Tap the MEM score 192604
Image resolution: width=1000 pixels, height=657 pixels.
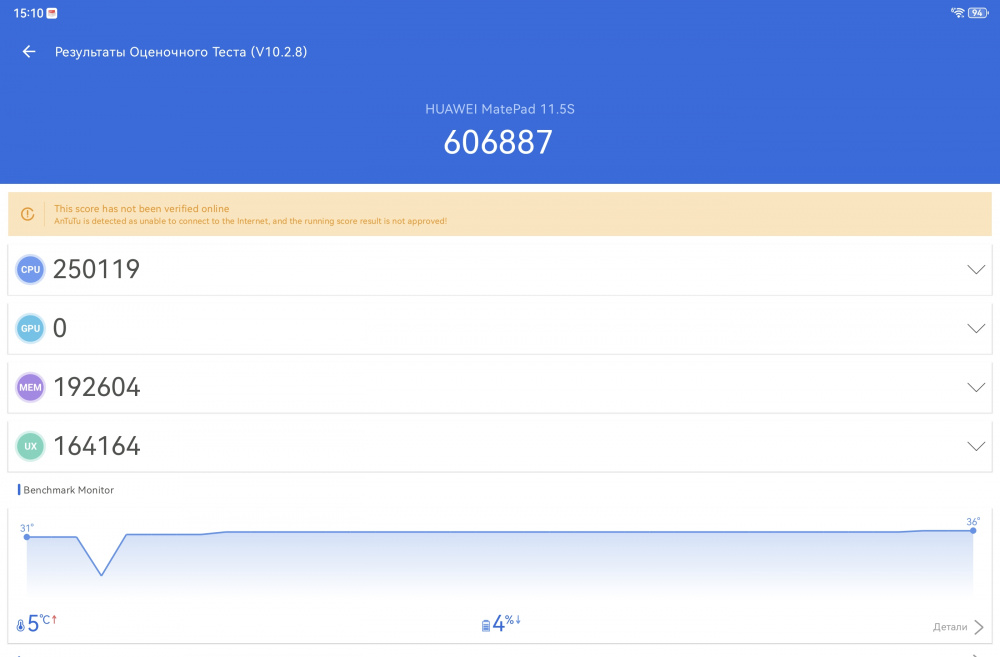click(97, 387)
